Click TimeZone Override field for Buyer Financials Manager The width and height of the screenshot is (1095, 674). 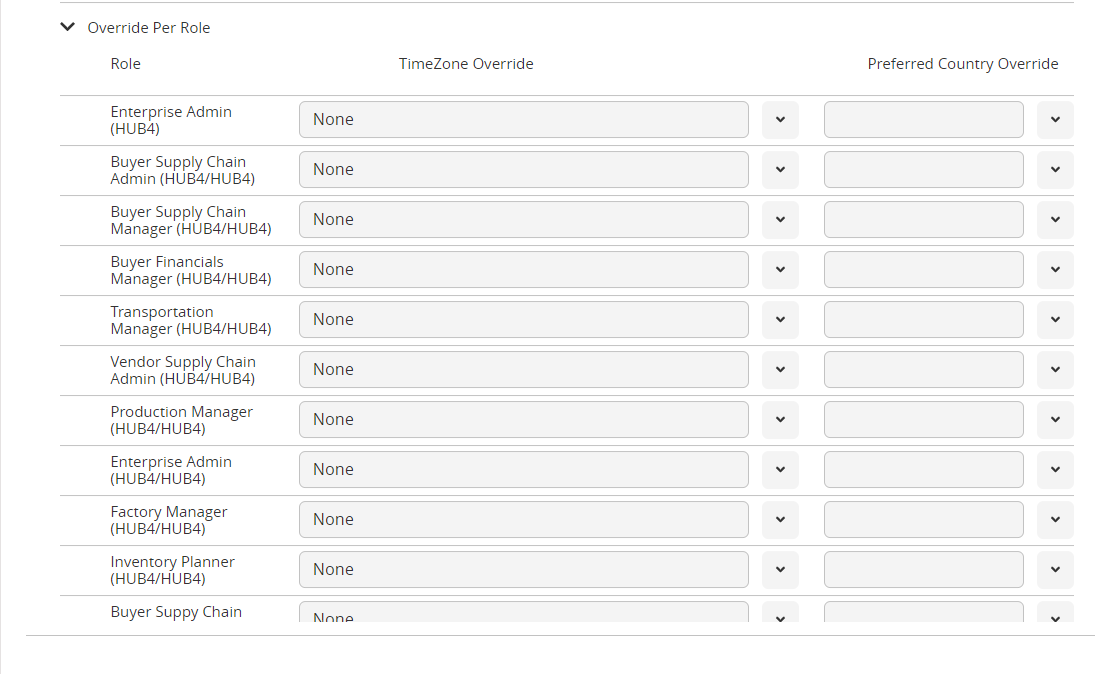pos(523,270)
